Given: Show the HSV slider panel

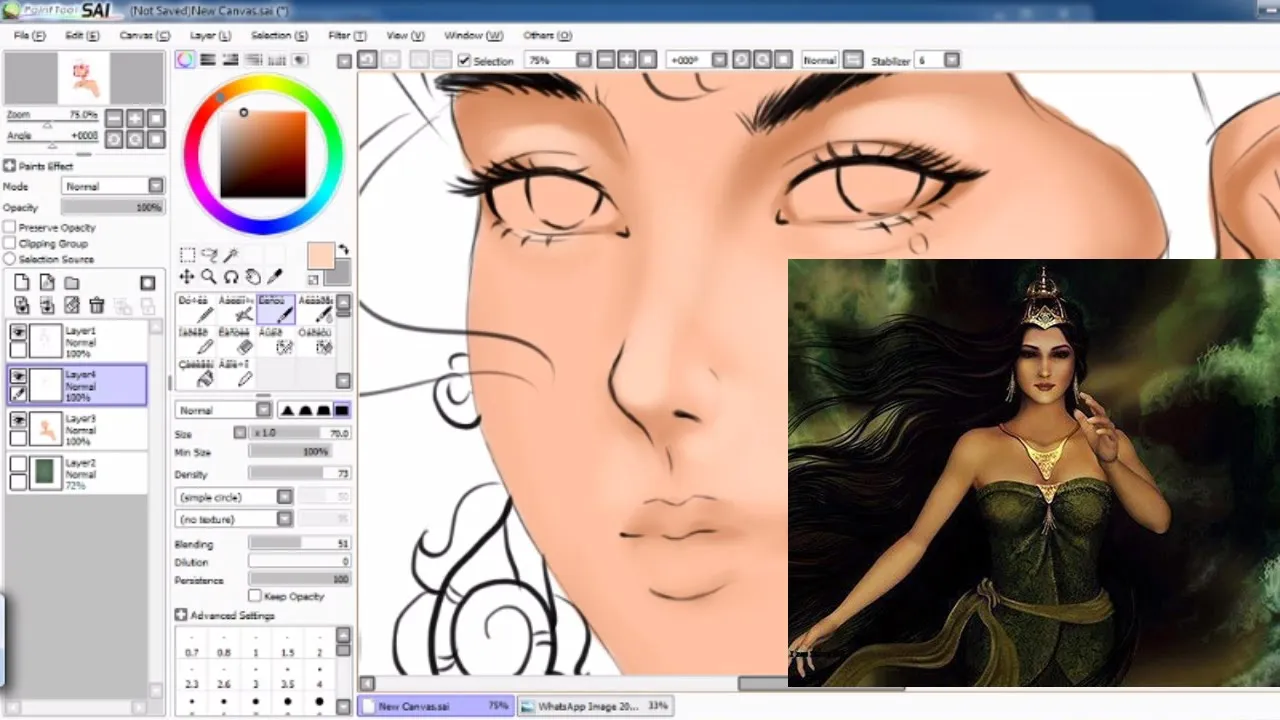Looking at the screenshot, I should (231, 60).
